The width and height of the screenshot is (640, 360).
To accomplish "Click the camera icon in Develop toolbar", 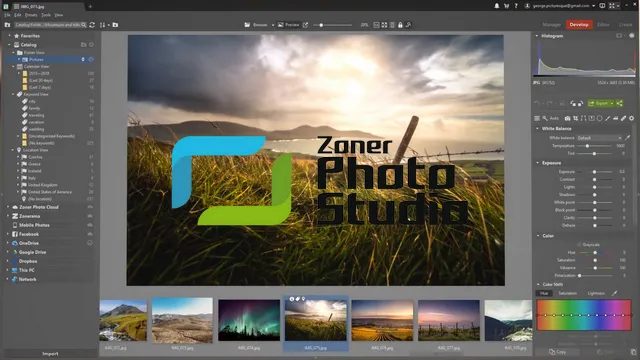I will click(567, 118).
